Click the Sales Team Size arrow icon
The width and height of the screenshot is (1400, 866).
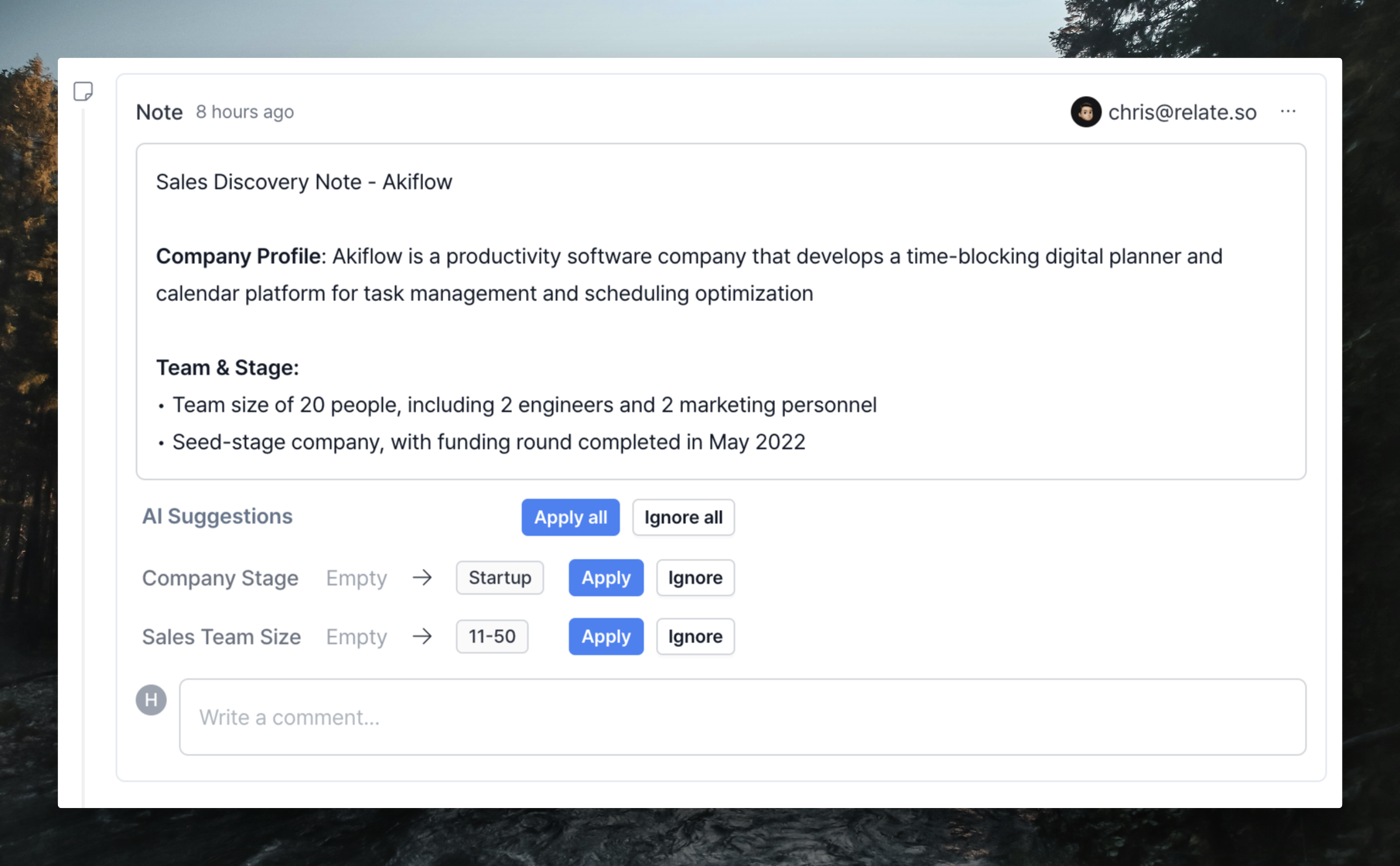pyautogui.click(x=422, y=636)
